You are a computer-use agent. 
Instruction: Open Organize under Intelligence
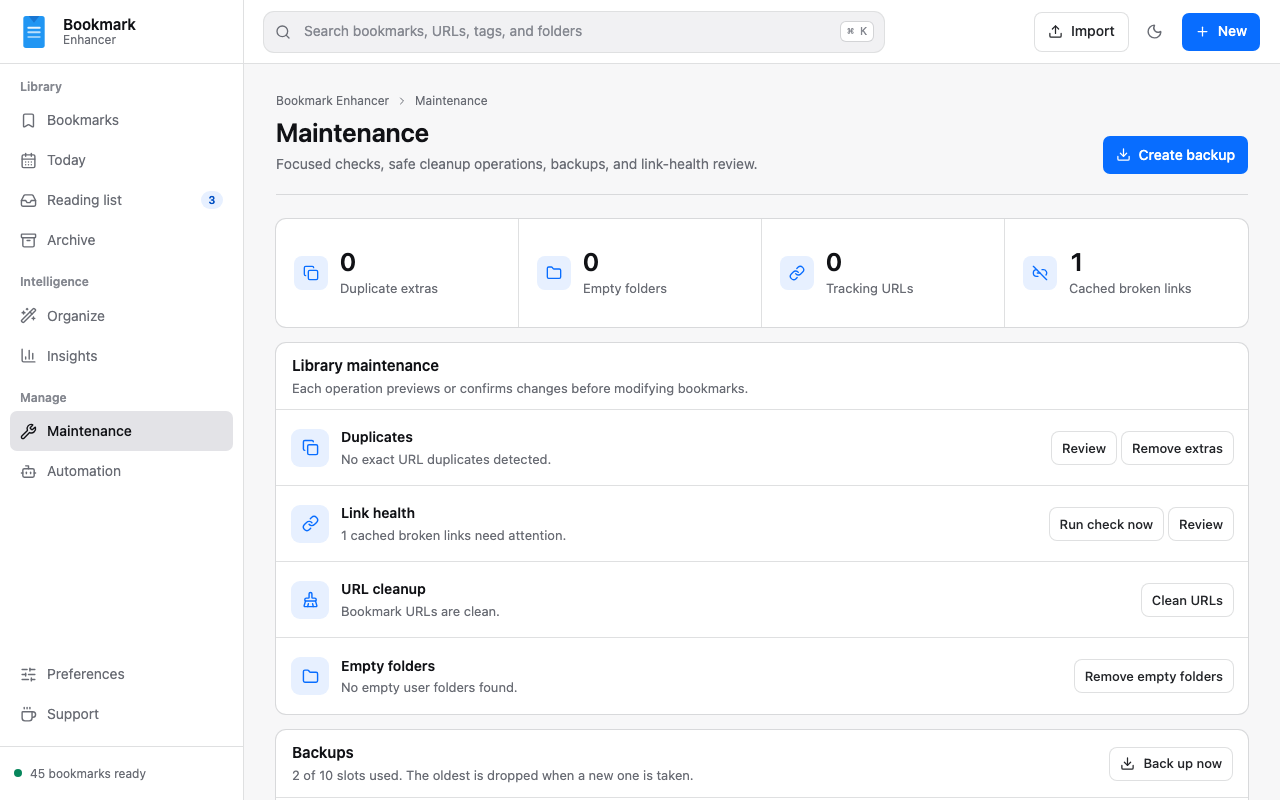coord(121,316)
